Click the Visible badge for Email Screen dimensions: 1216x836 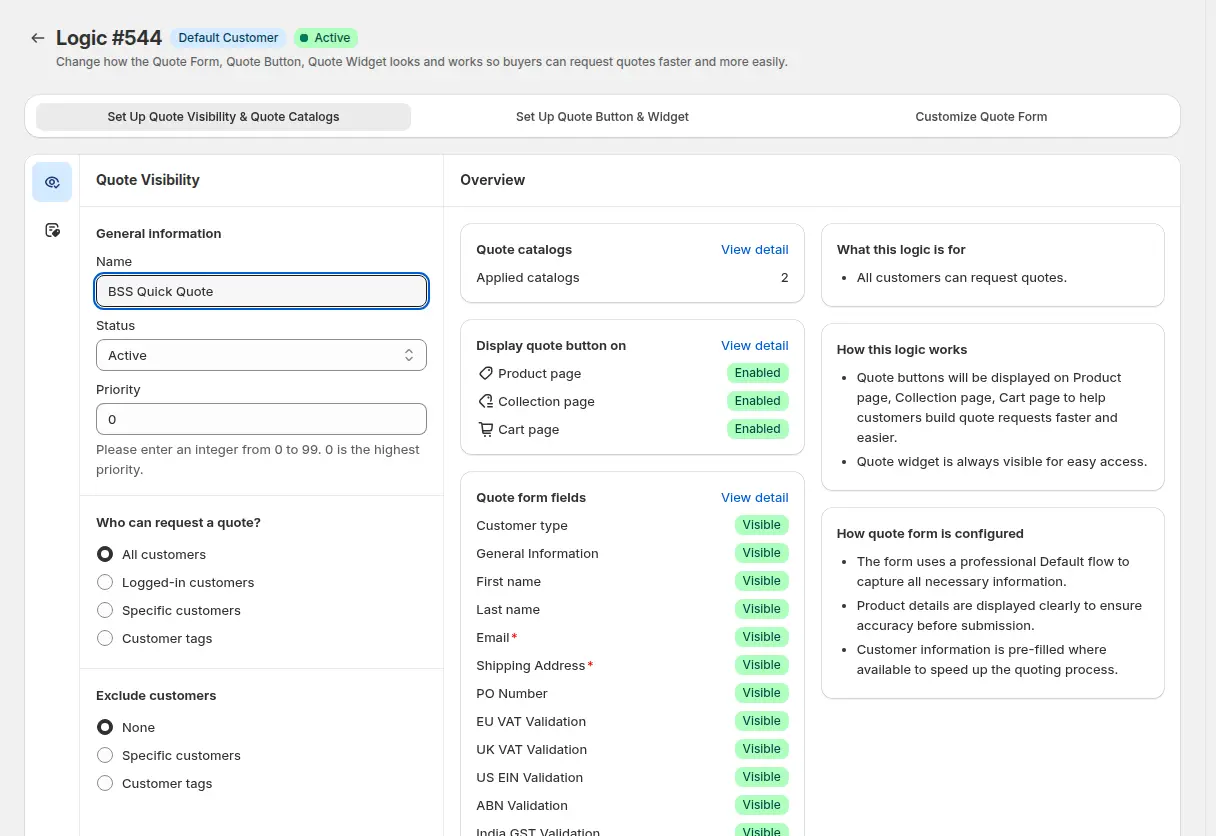click(x=761, y=637)
